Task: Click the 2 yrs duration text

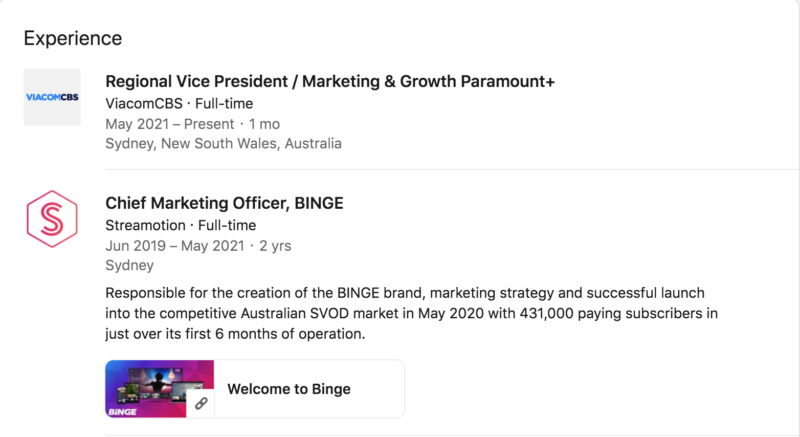Action: (x=274, y=246)
